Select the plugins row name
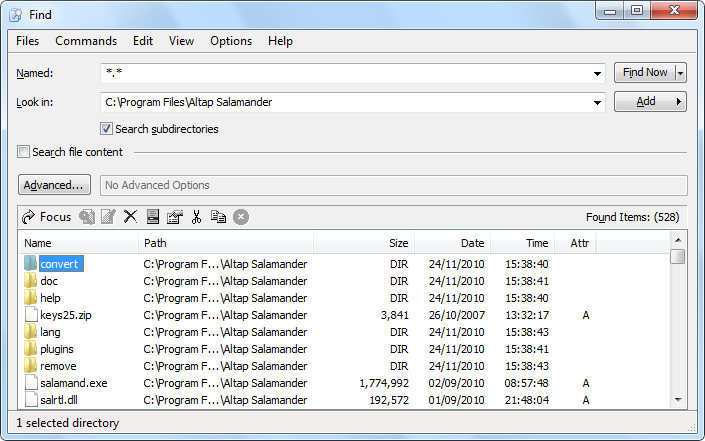 [x=57, y=349]
